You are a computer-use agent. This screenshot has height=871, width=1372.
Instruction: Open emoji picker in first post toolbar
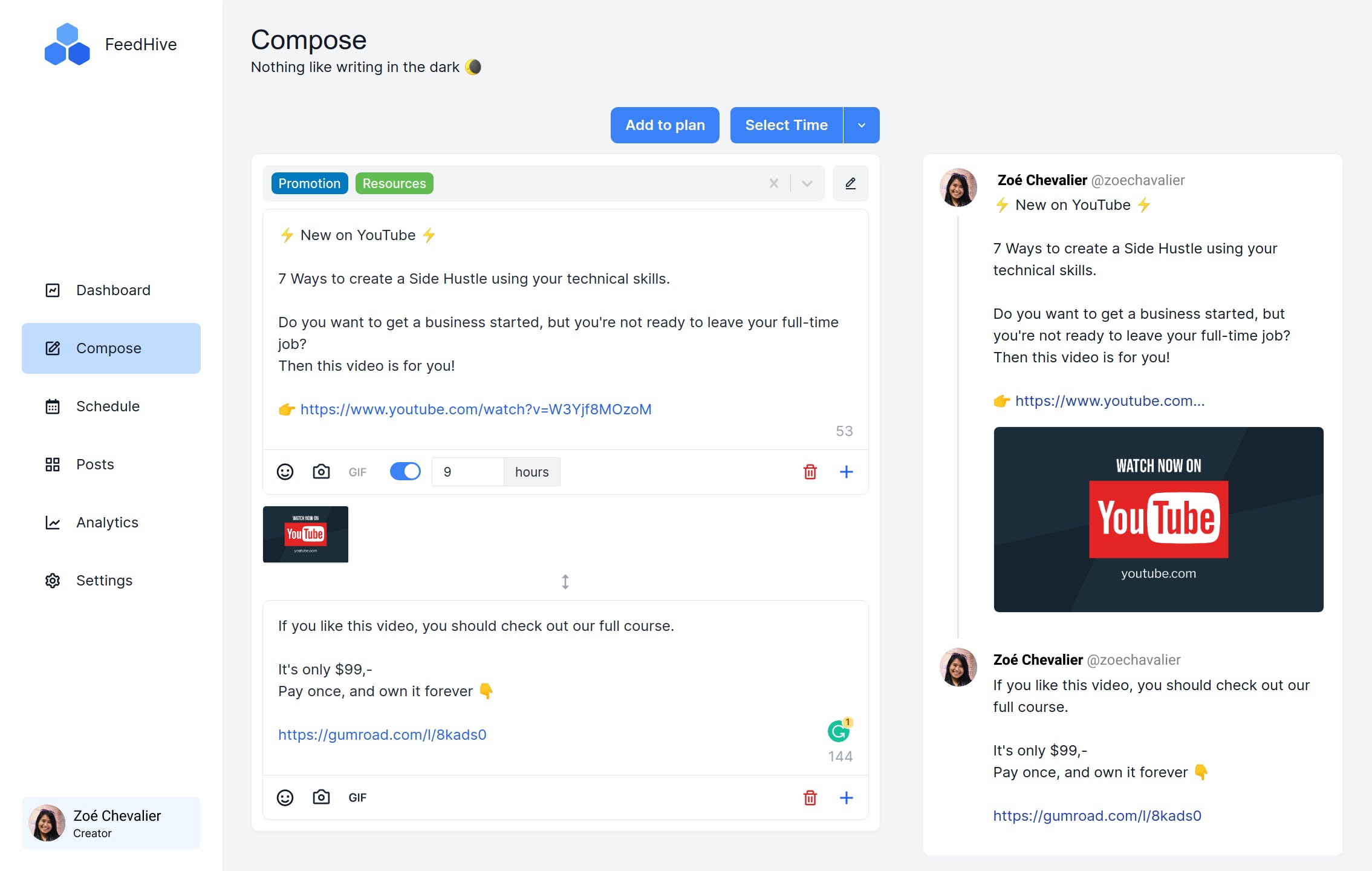[x=285, y=472]
